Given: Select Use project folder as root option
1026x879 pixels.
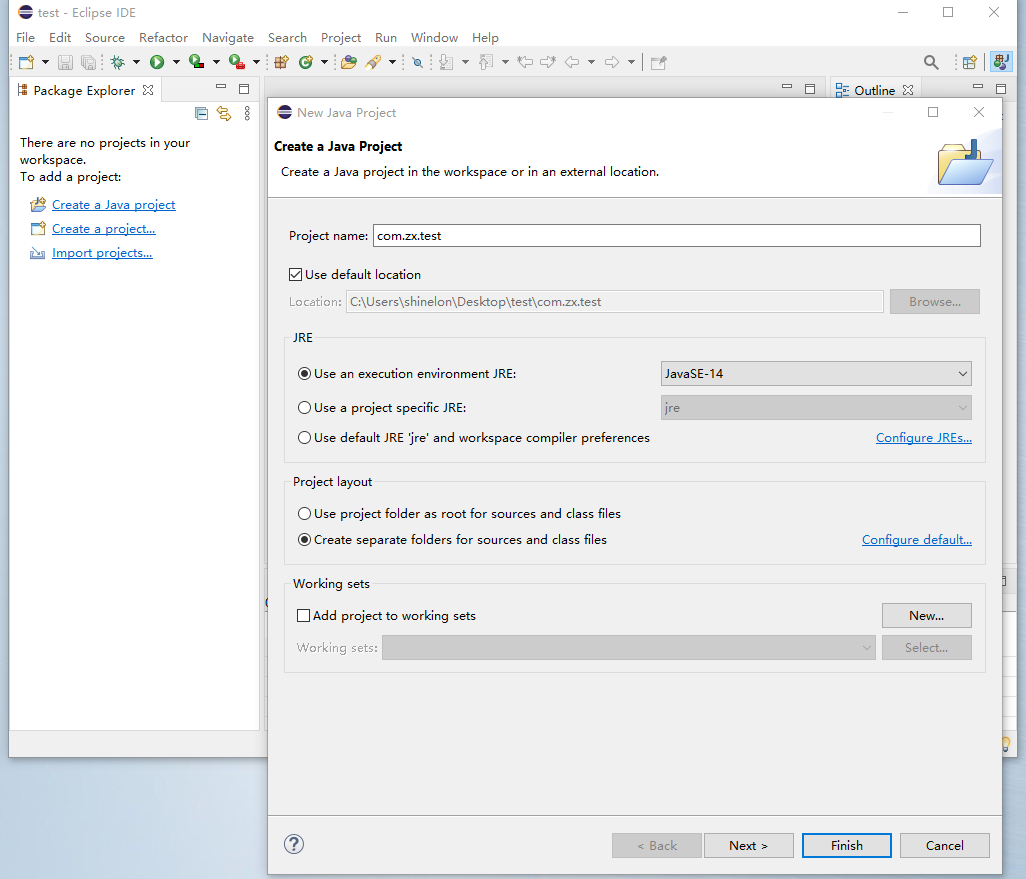Looking at the screenshot, I should (x=304, y=514).
